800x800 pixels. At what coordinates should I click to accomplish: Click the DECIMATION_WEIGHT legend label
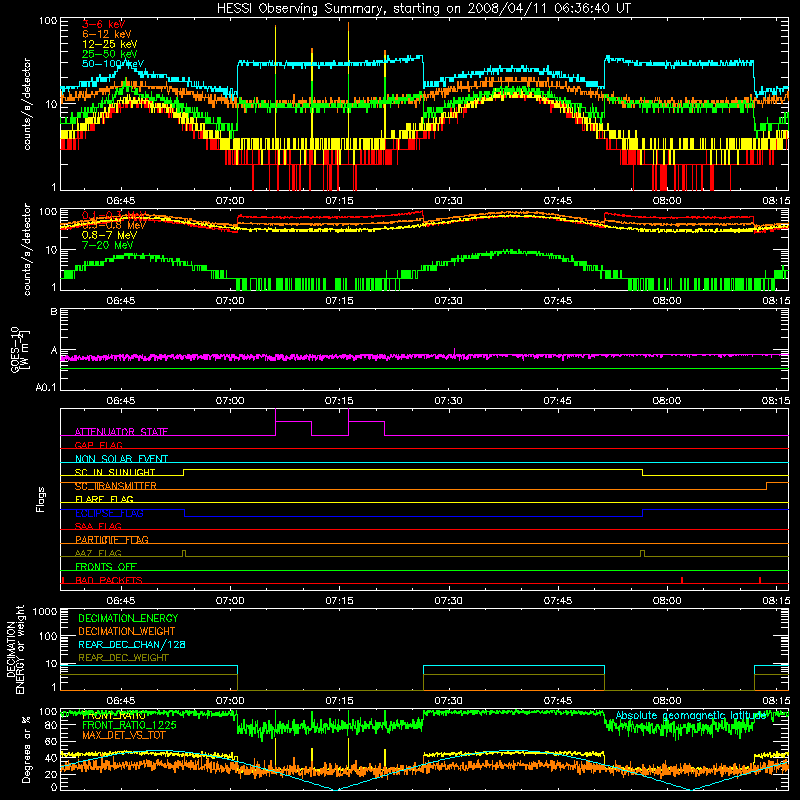tap(127, 631)
